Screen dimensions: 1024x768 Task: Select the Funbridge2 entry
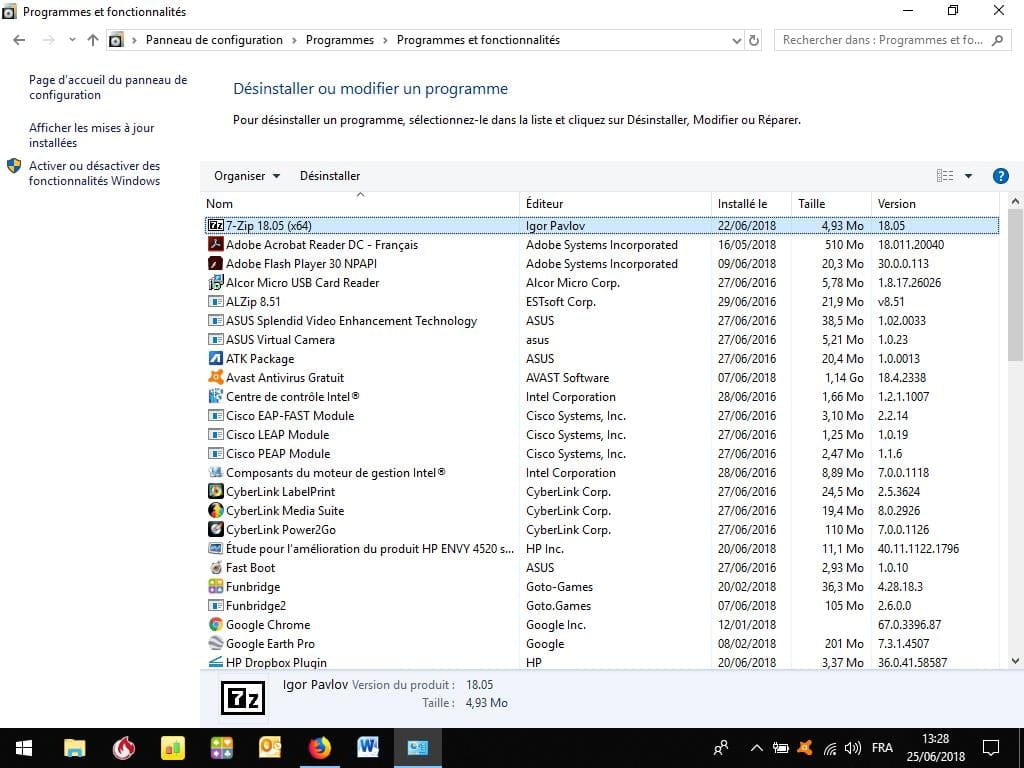[x=601, y=605]
